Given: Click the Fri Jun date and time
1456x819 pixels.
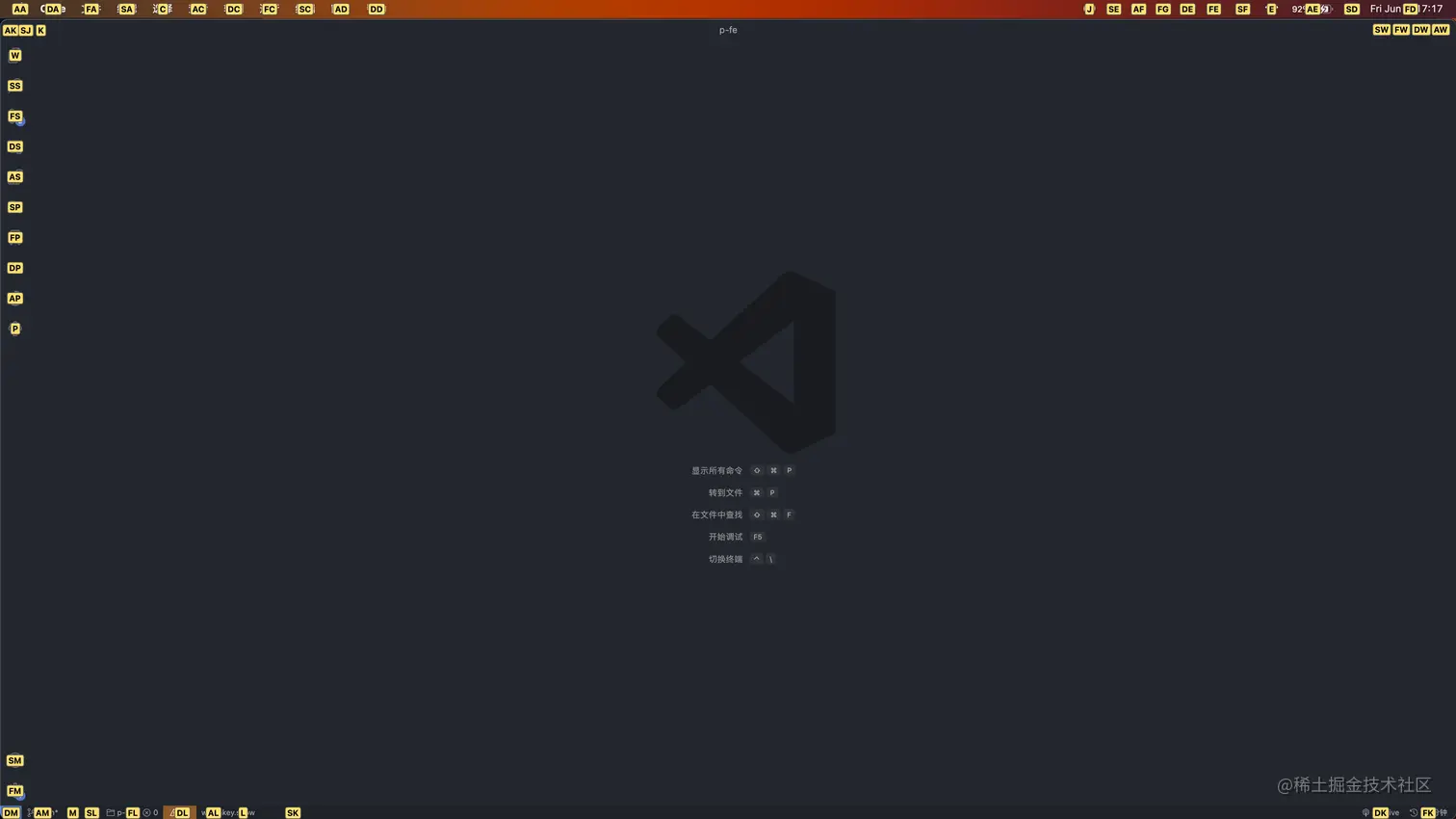Looking at the screenshot, I should [x=1406, y=9].
